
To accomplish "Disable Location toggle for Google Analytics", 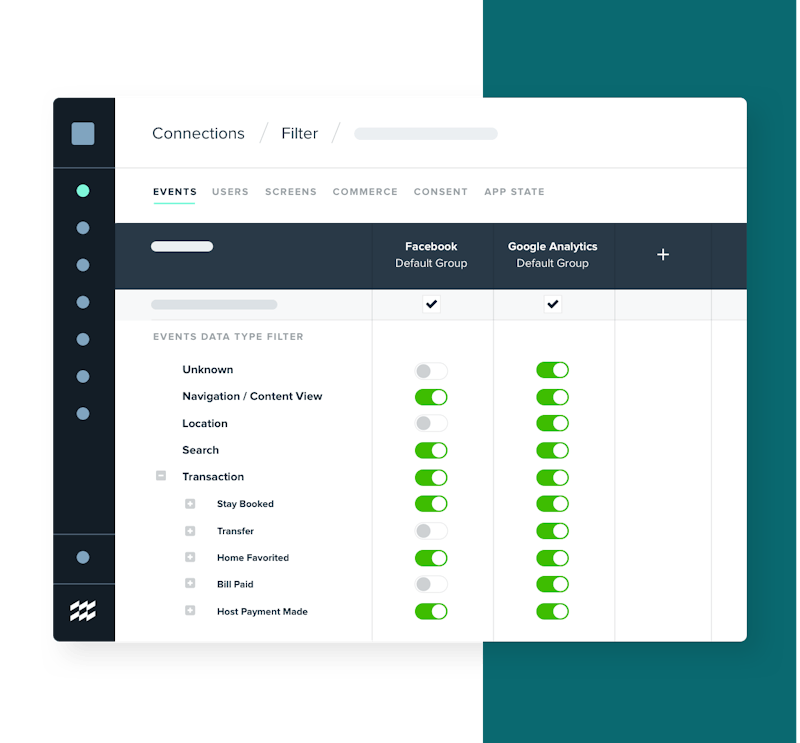I will point(553,423).
